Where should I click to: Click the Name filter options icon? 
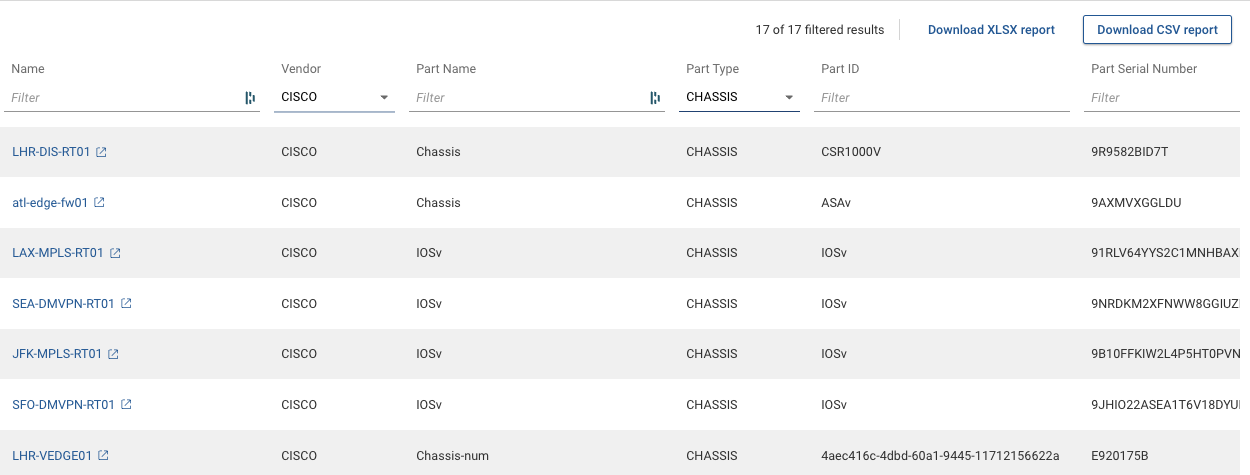coord(250,98)
